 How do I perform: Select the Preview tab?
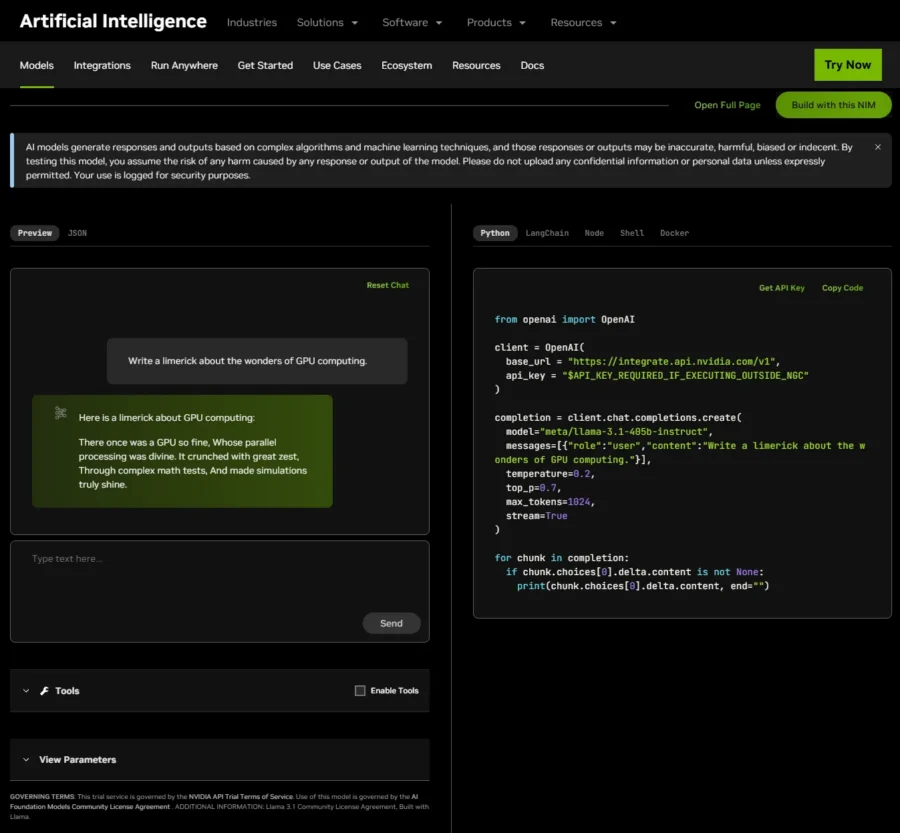click(34, 233)
